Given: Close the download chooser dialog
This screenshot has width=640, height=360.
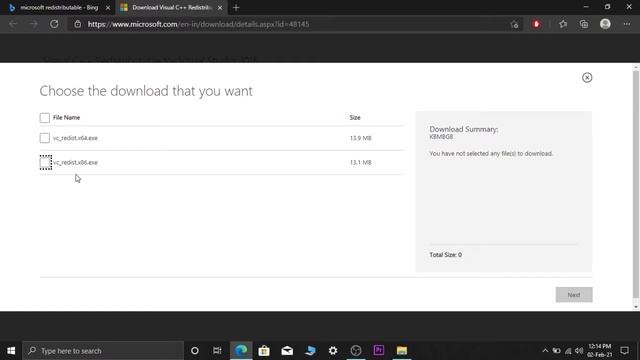Looking at the screenshot, I should pyautogui.click(x=587, y=78).
